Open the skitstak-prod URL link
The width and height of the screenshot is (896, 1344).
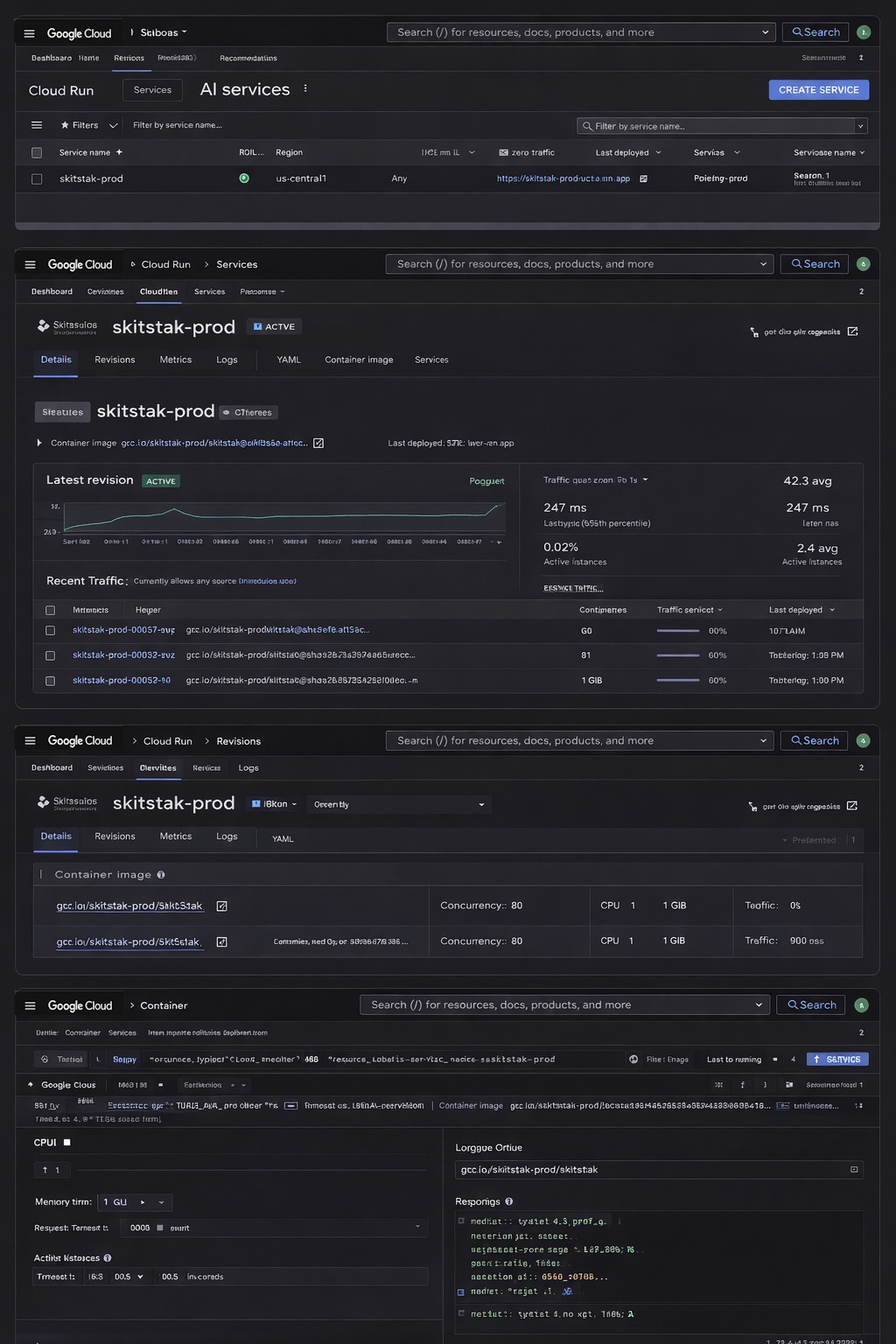563,178
